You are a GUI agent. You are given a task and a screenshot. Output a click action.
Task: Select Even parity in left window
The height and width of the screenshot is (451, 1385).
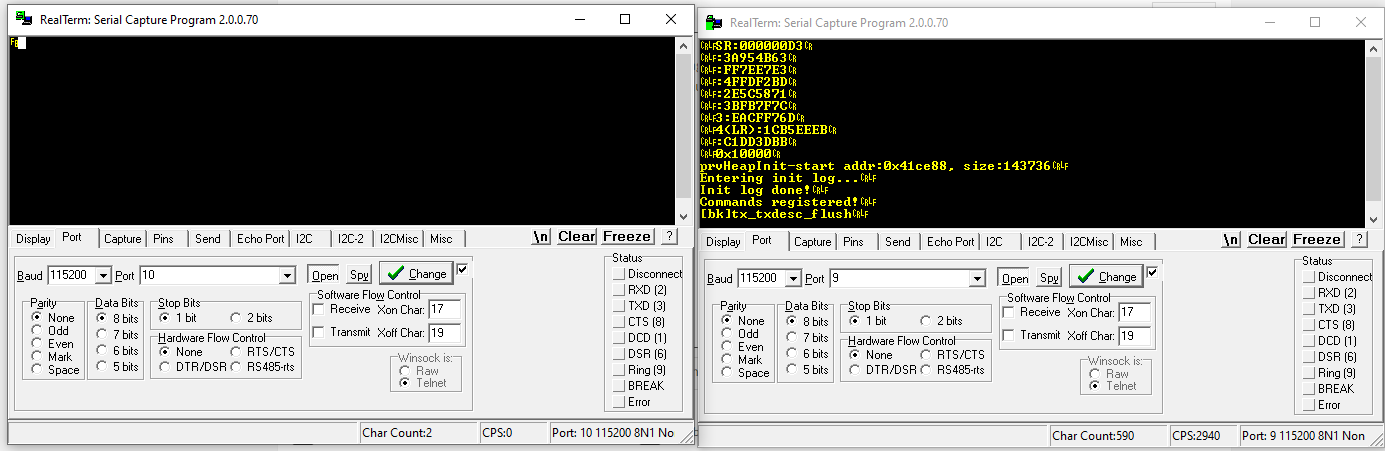click(x=54, y=344)
